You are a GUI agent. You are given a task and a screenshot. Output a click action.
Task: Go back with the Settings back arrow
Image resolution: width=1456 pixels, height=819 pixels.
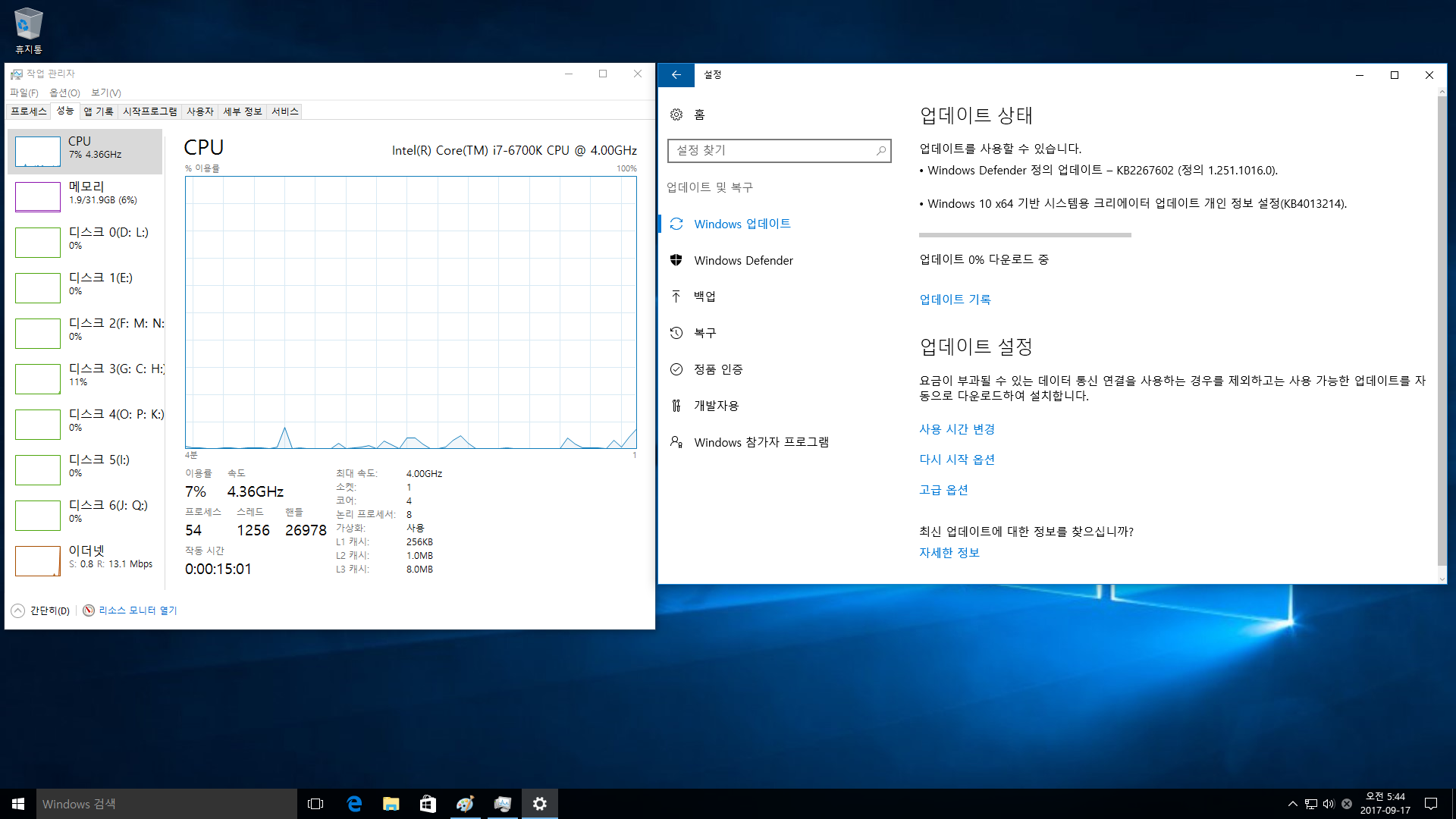[676, 75]
